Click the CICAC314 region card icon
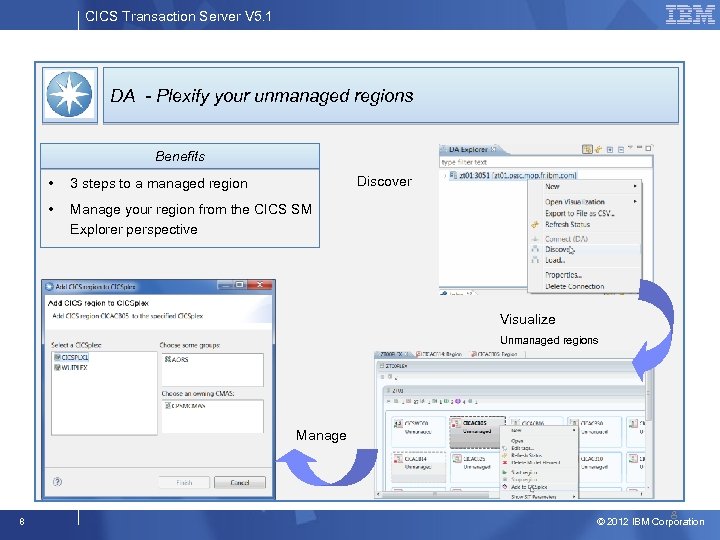This screenshot has width=720, height=540. tap(398, 459)
